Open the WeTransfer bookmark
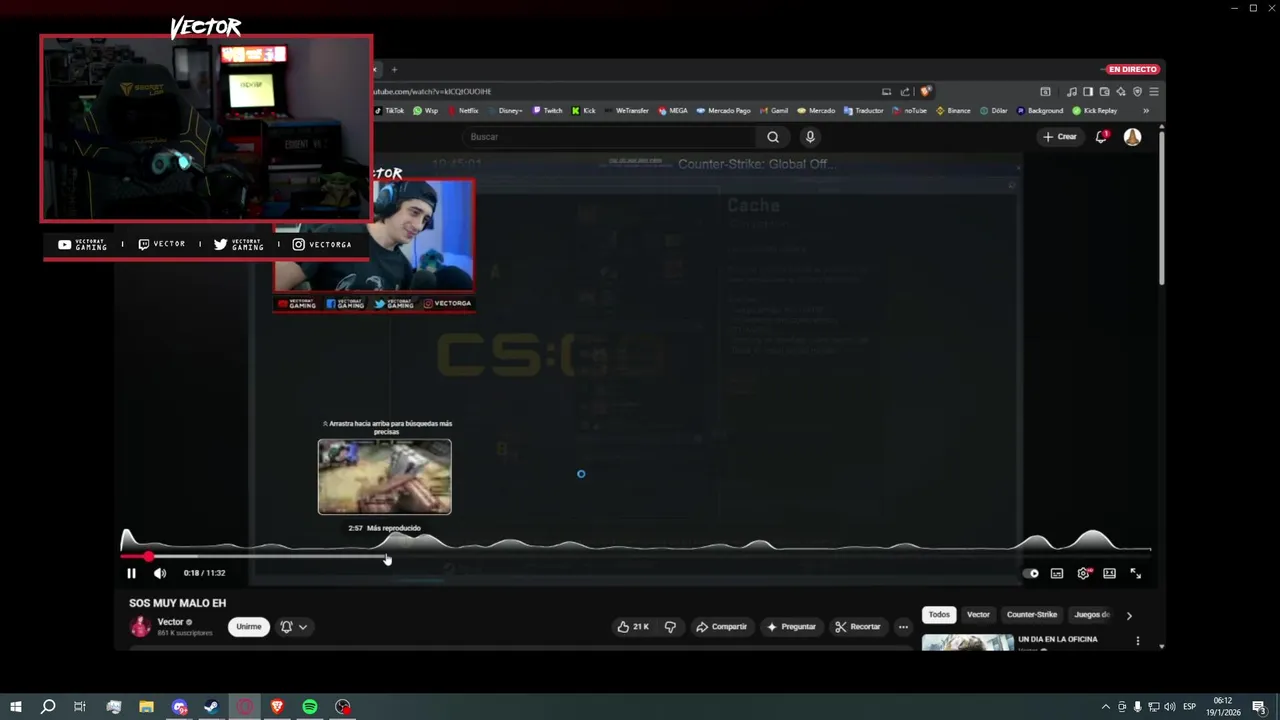Screen dimensions: 1280x720 point(626,111)
